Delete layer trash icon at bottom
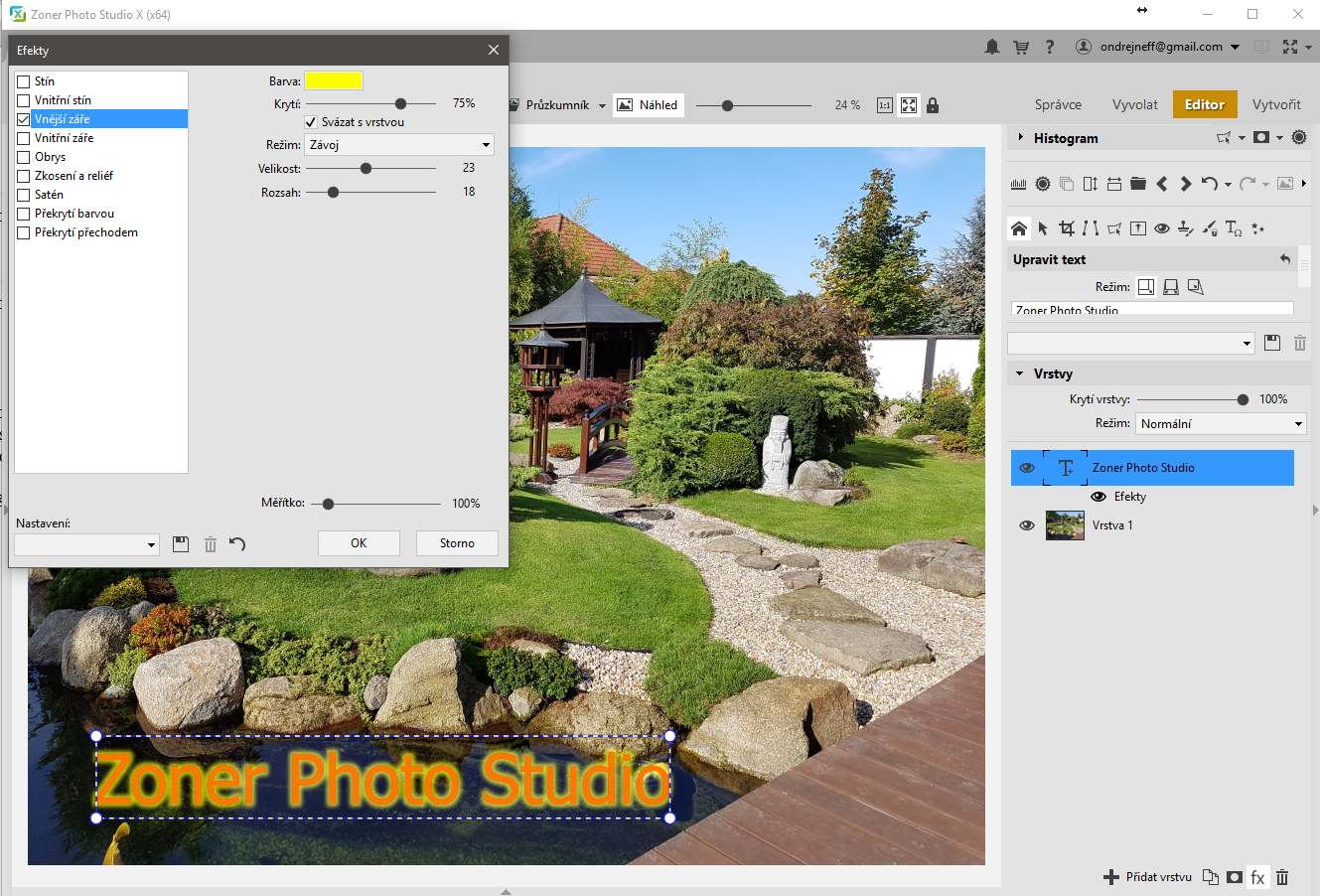 (x=1282, y=877)
